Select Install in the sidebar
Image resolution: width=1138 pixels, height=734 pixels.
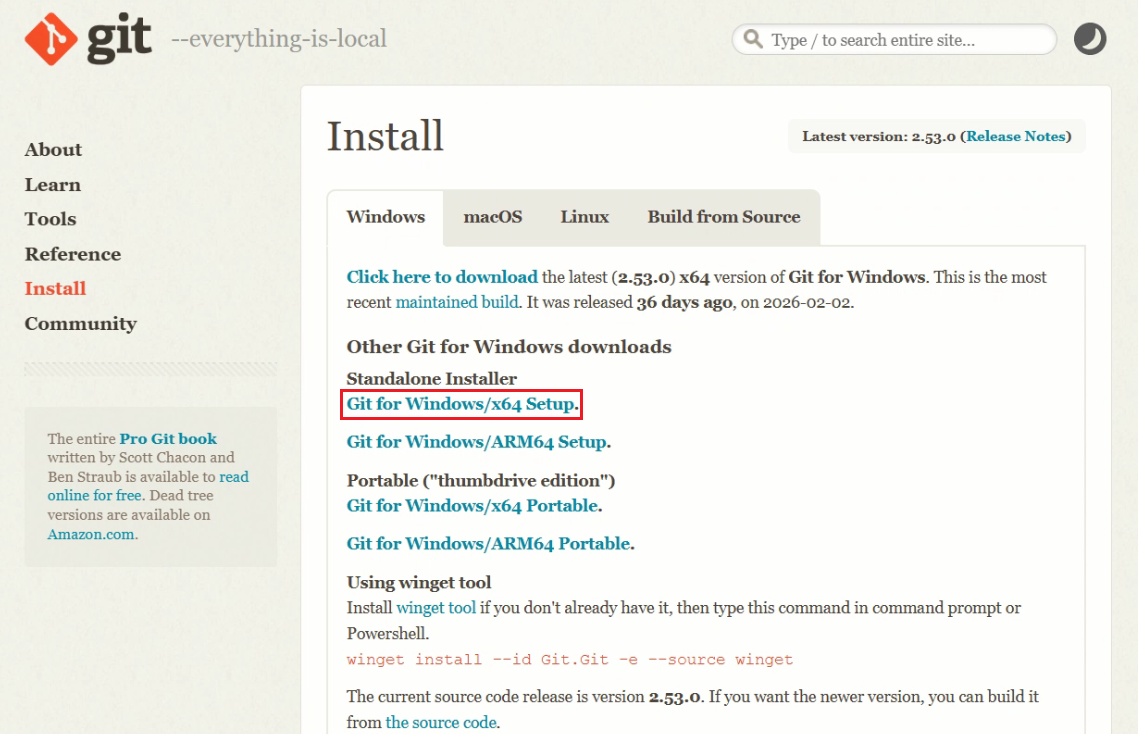point(55,288)
